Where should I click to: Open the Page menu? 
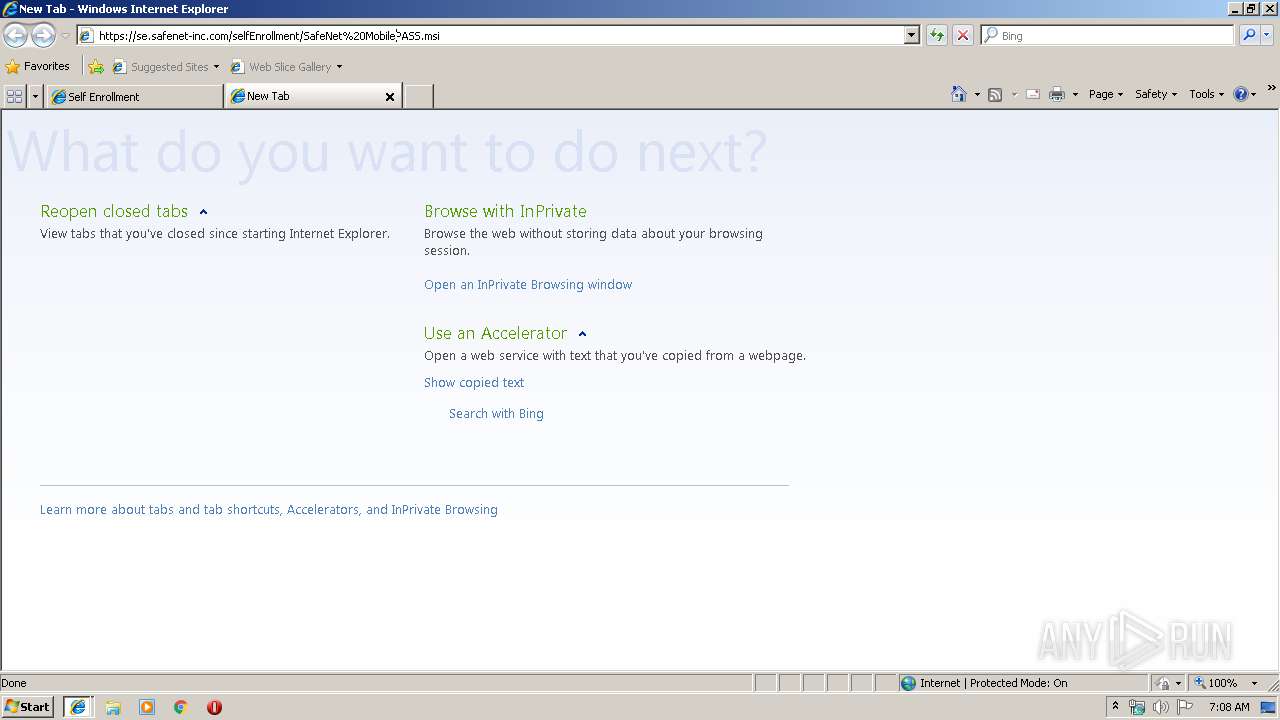tap(1106, 94)
